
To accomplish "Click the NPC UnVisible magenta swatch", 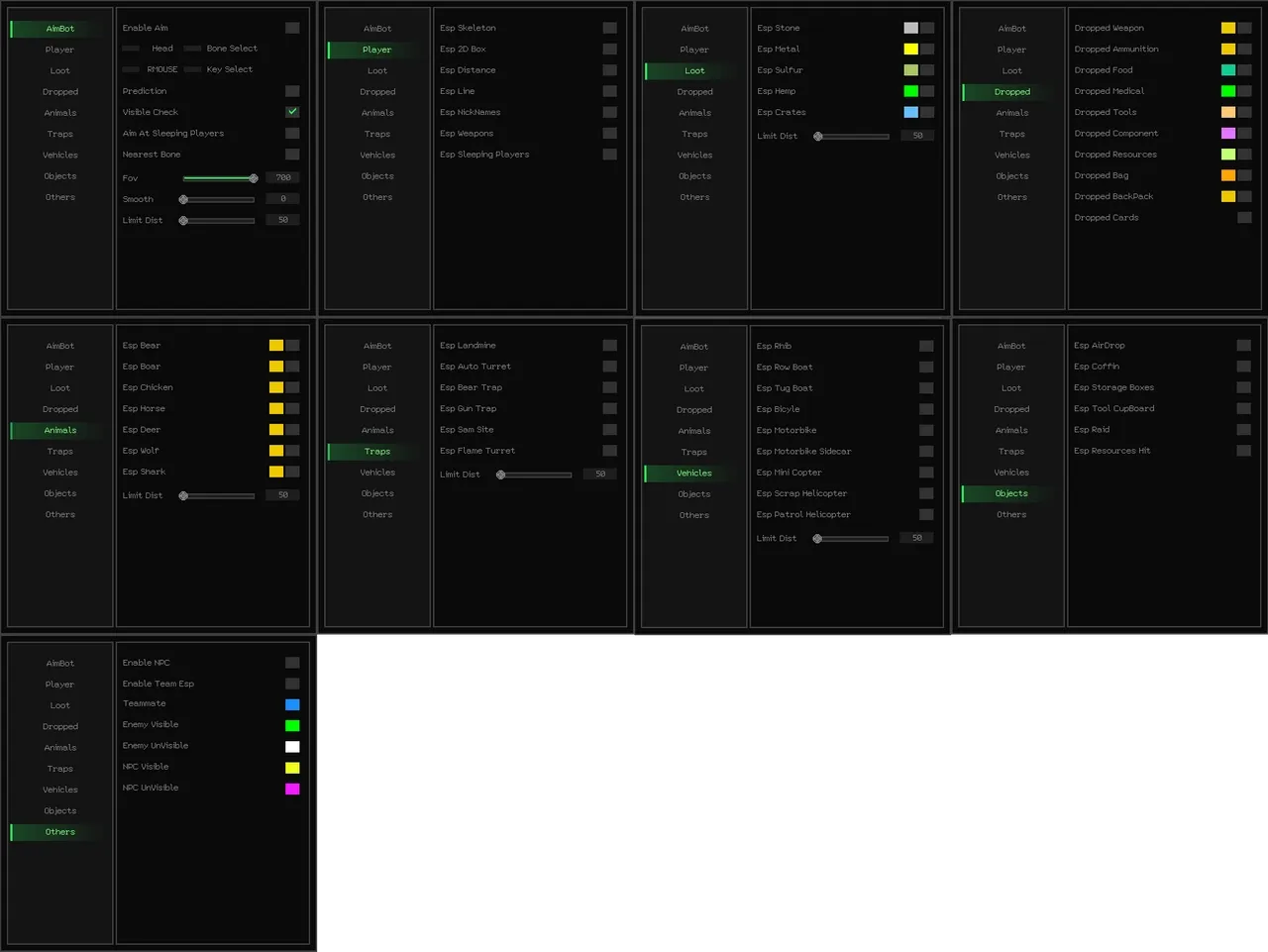I will pyautogui.click(x=292, y=789).
